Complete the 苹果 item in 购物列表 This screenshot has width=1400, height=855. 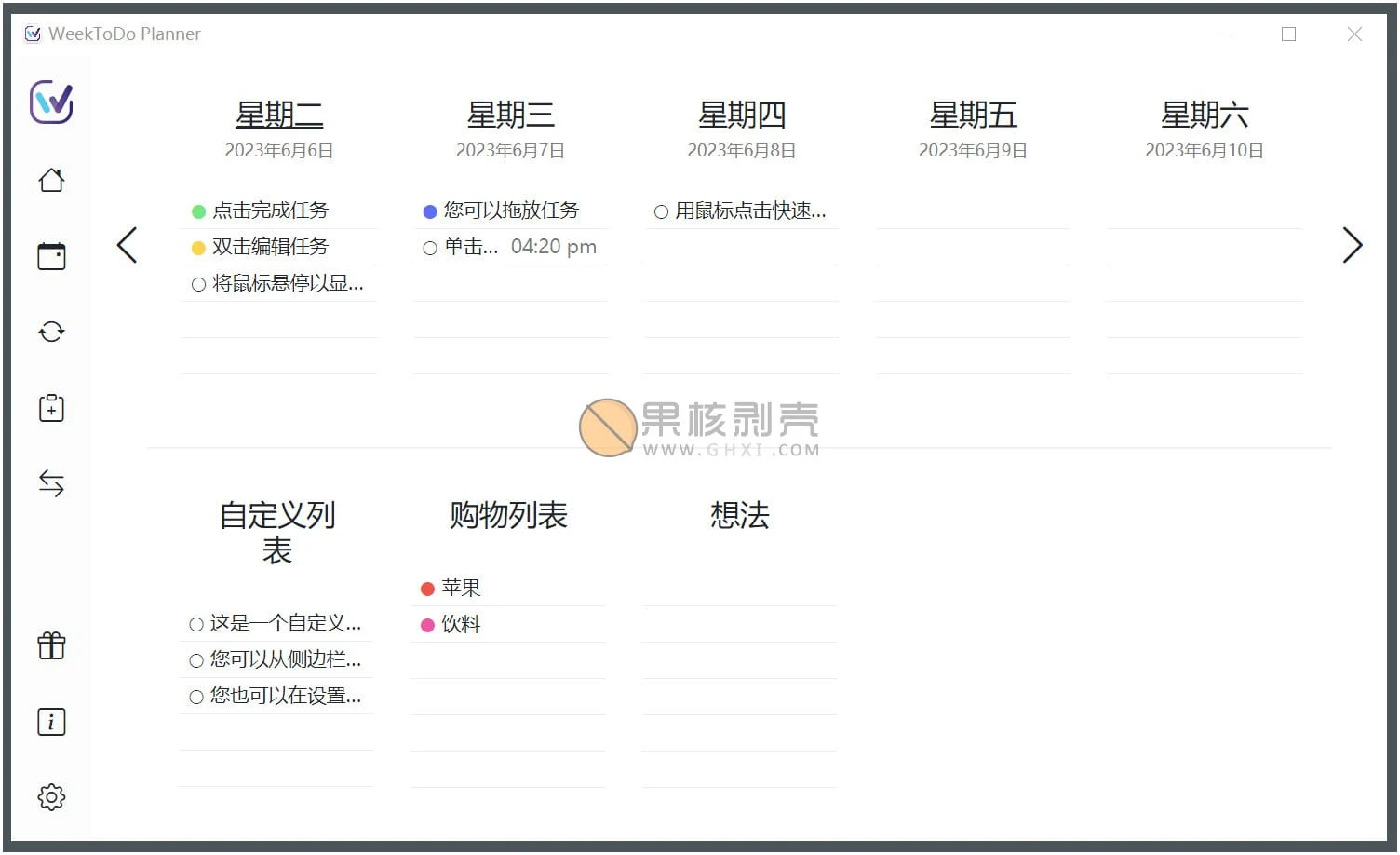point(429,587)
